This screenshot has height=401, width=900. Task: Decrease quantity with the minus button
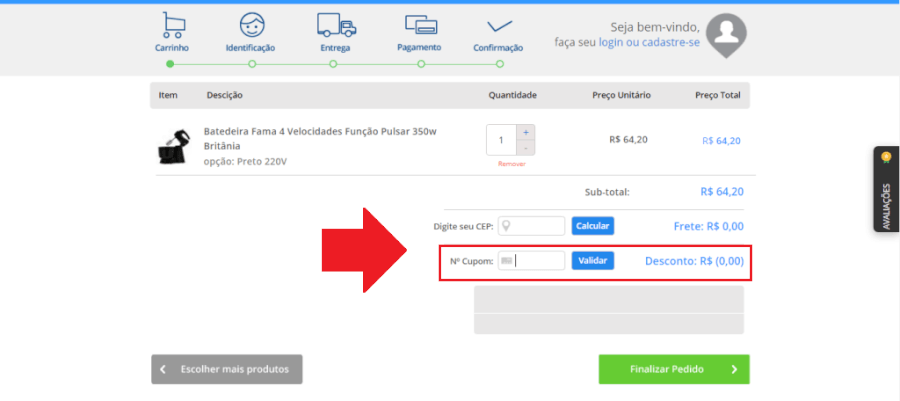point(526,147)
